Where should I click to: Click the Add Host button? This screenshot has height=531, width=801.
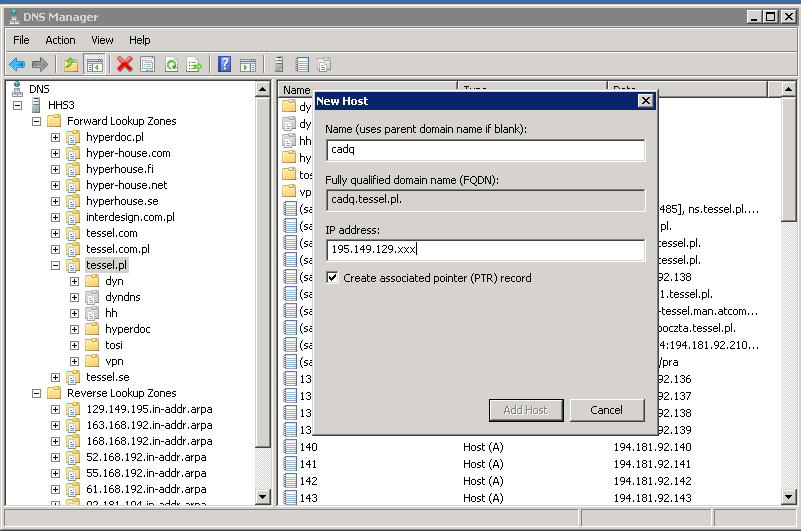[526, 410]
